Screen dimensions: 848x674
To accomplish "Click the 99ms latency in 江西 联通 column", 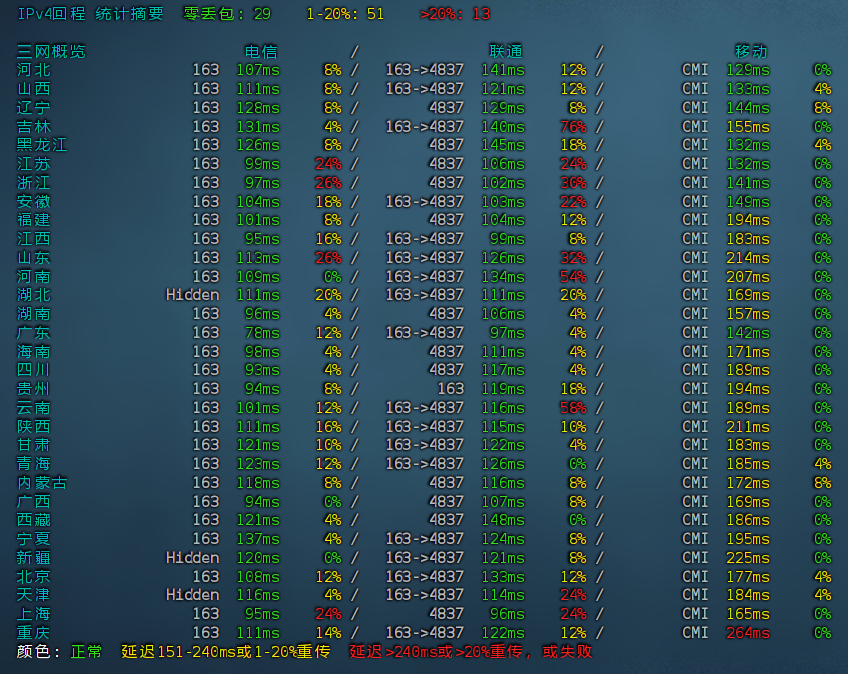I will pyautogui.click(x=507, y=239).
